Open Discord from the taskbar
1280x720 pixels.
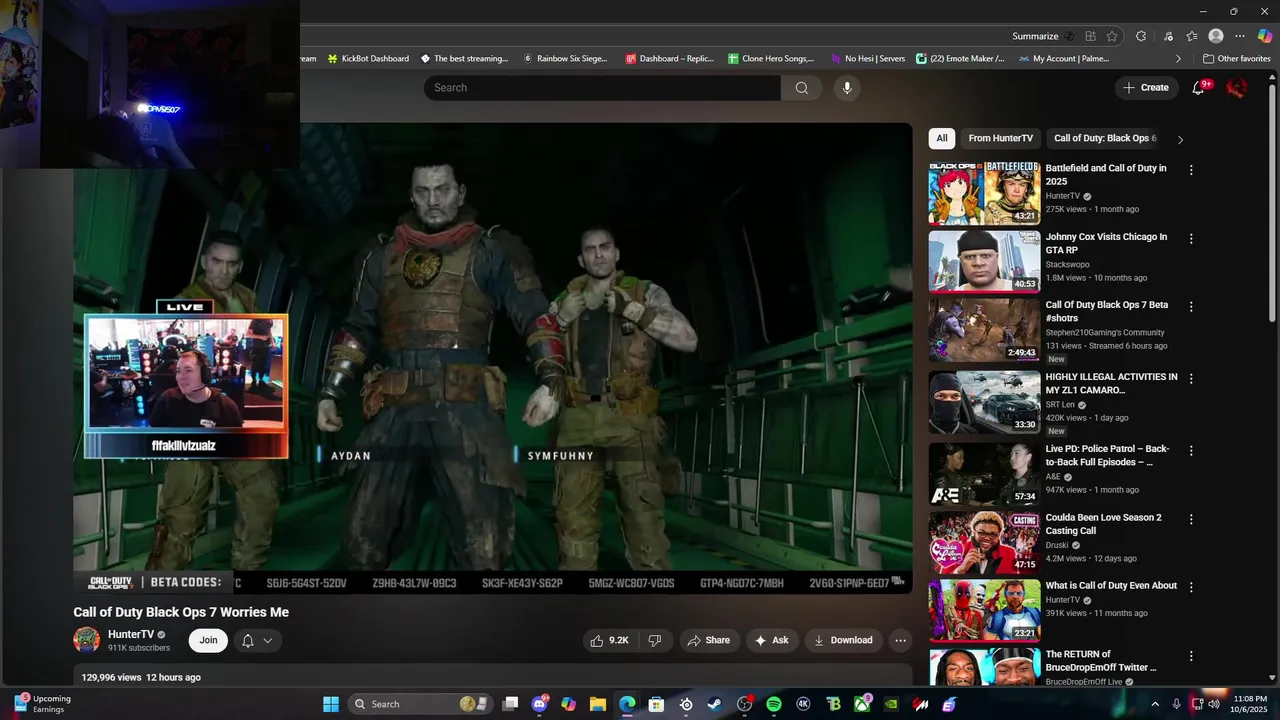point(540,704)
